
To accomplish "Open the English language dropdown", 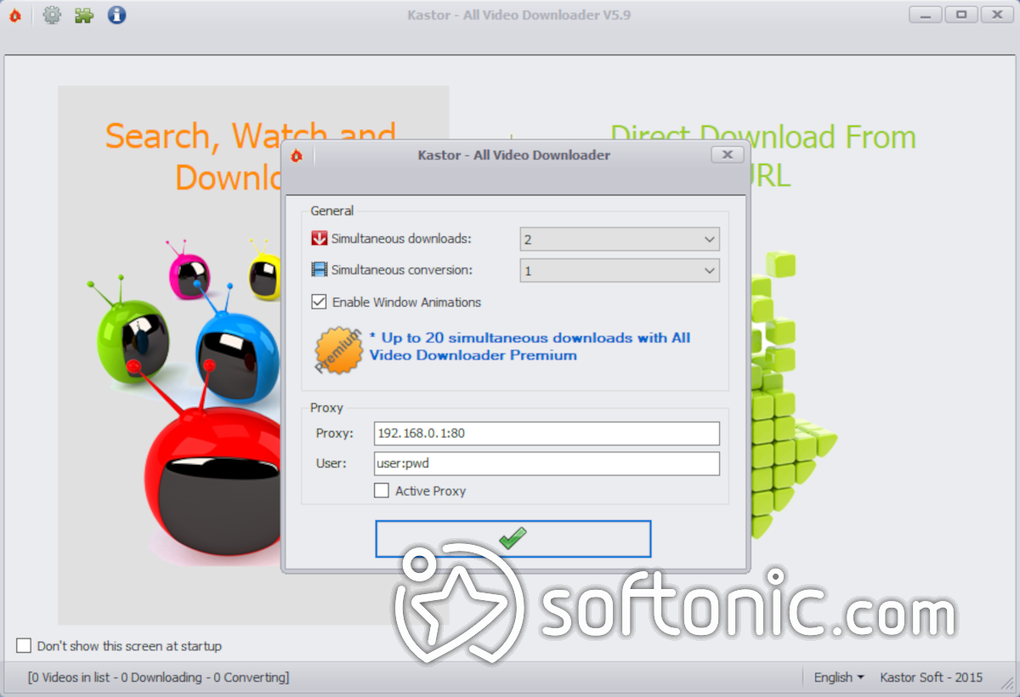I will pos(839,677).
